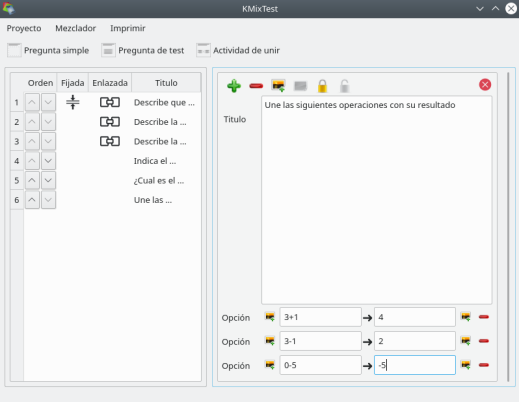Viewport: 519px width, 402px height.
Task: Click the add image icon in editor toolbar
Action: coord(278,86)
